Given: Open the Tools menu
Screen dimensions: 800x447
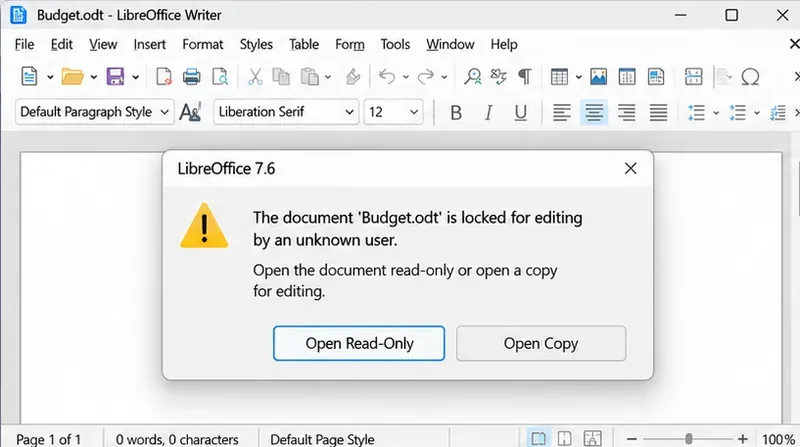Looking at the screenshot, I should click(395, 44).
